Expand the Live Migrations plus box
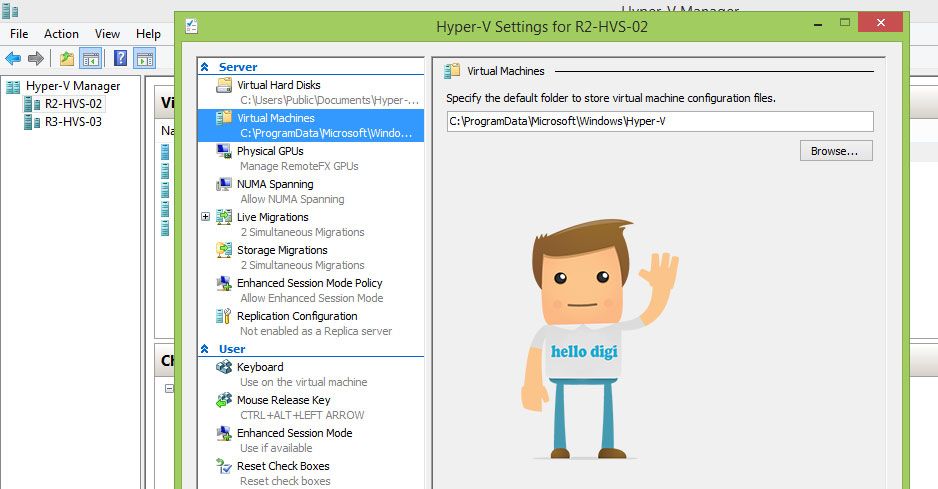Screen dimensions: 938x489 tap(205, 217)
